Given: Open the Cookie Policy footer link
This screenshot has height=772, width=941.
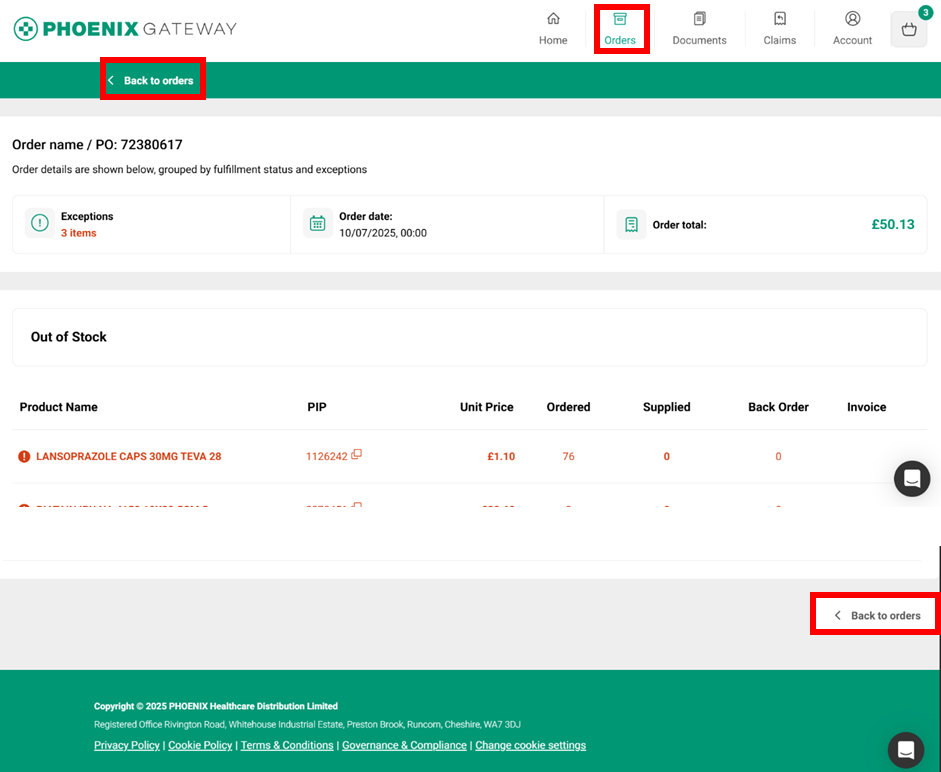Looking at the screenshot, I should [x=200, y=745].
